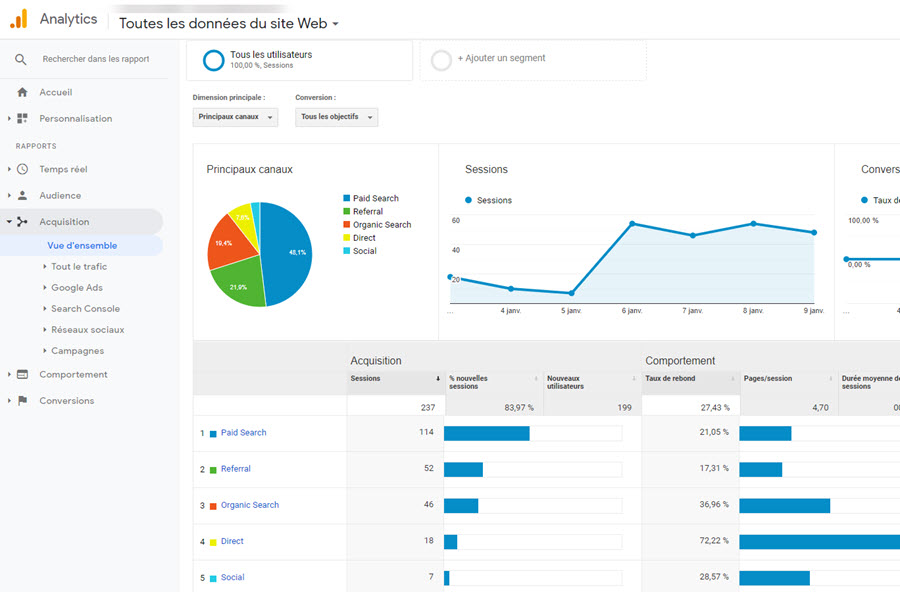The width and height of the screenshot is (900, 592).
Task: Open the Organic Search channel link
Action: click(250, 505)
